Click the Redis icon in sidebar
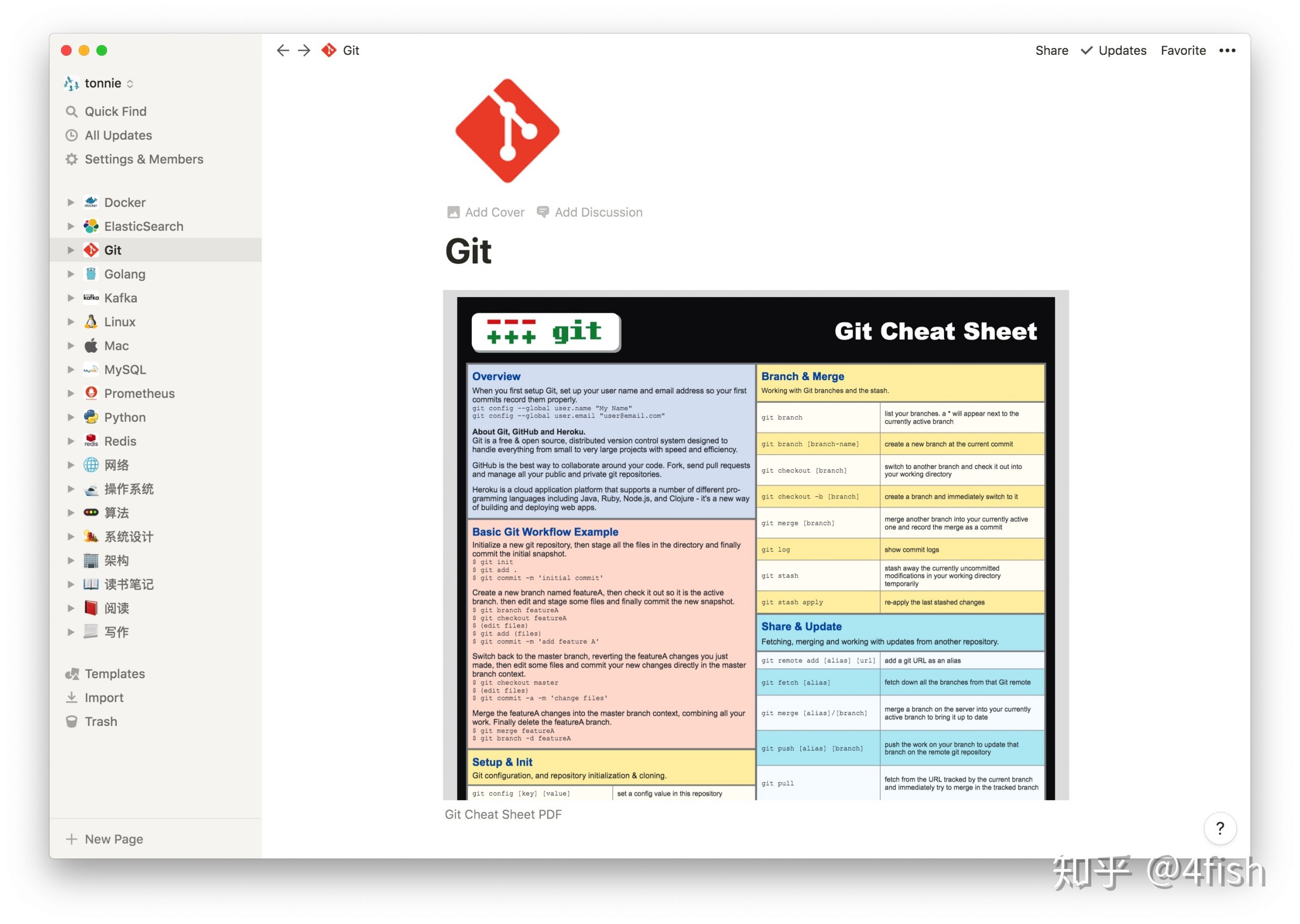This screenshot has height=924, width=1300. click(x=91, y=442)
